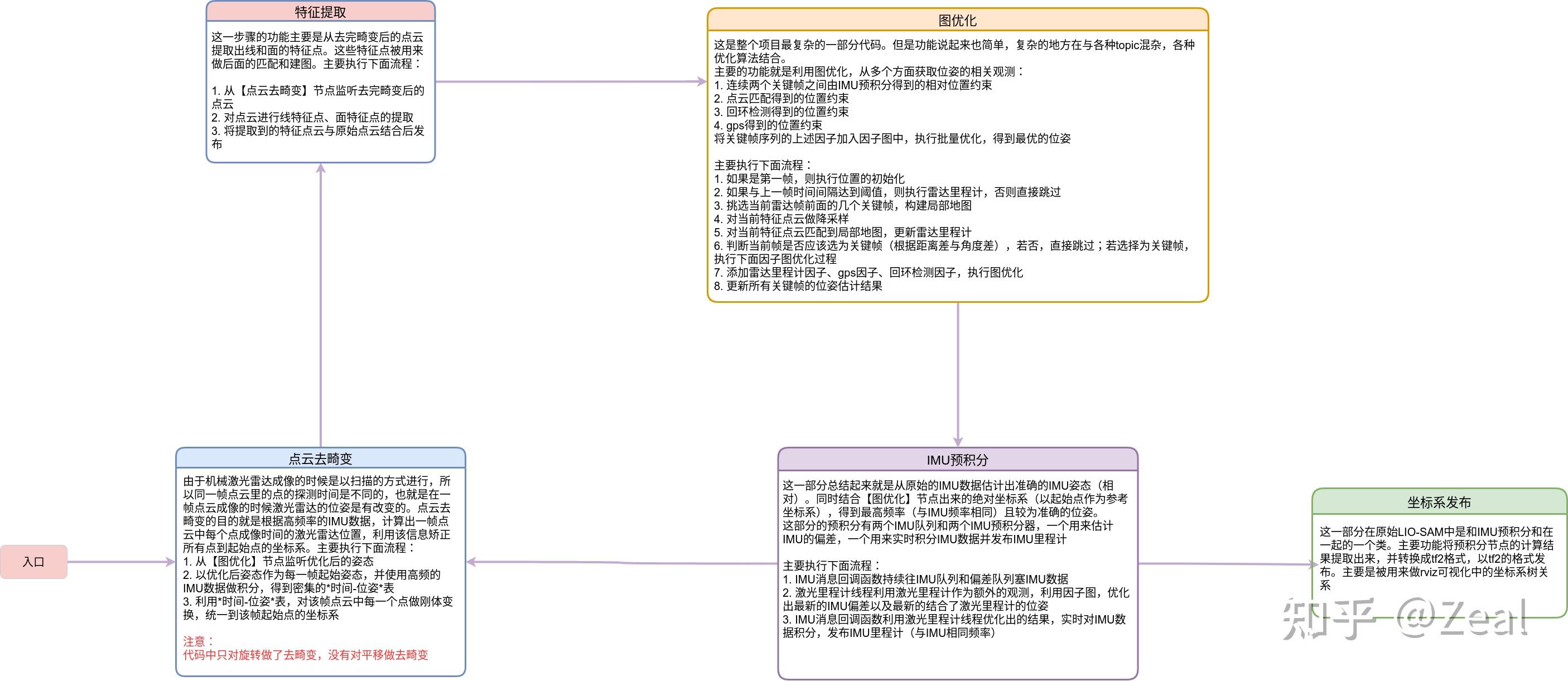Click the 坐标系发布 description text body
The image size is (1568, 681).
pos(1436,558)
